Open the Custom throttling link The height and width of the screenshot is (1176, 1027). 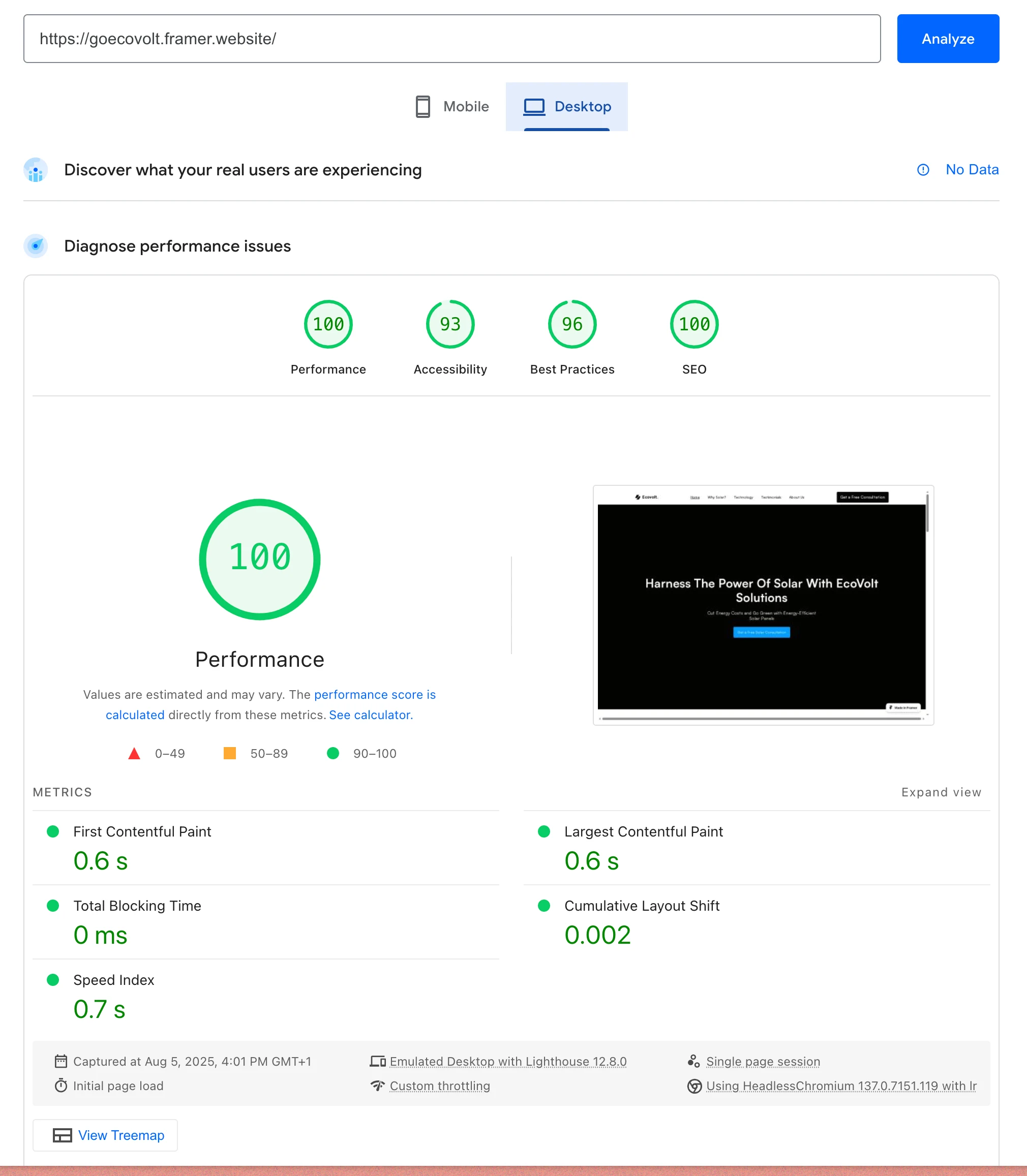coord(439,1086)
